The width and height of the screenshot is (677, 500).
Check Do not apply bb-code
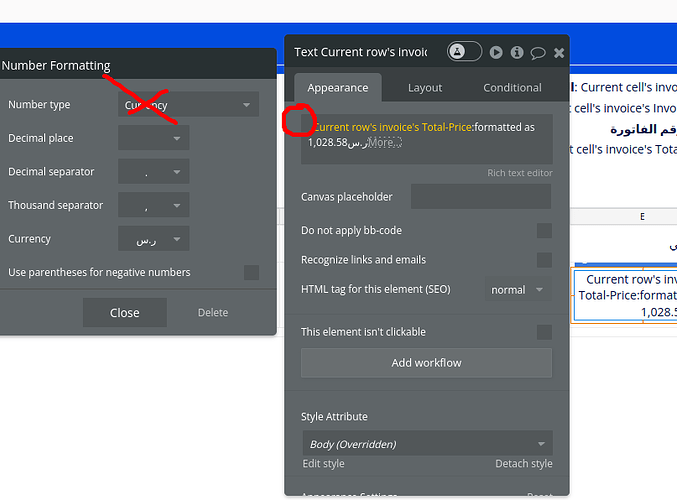pyautogui.click(x=544, y=231)
